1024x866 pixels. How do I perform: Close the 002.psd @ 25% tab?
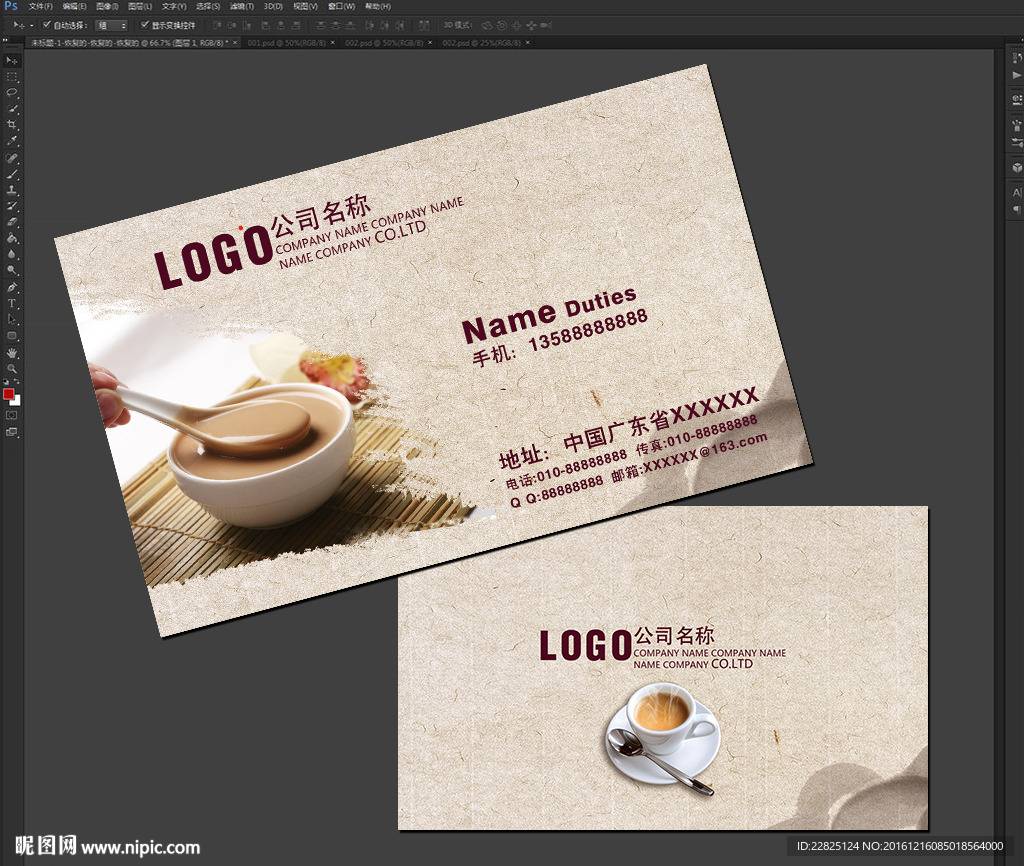tap(528, 43)
